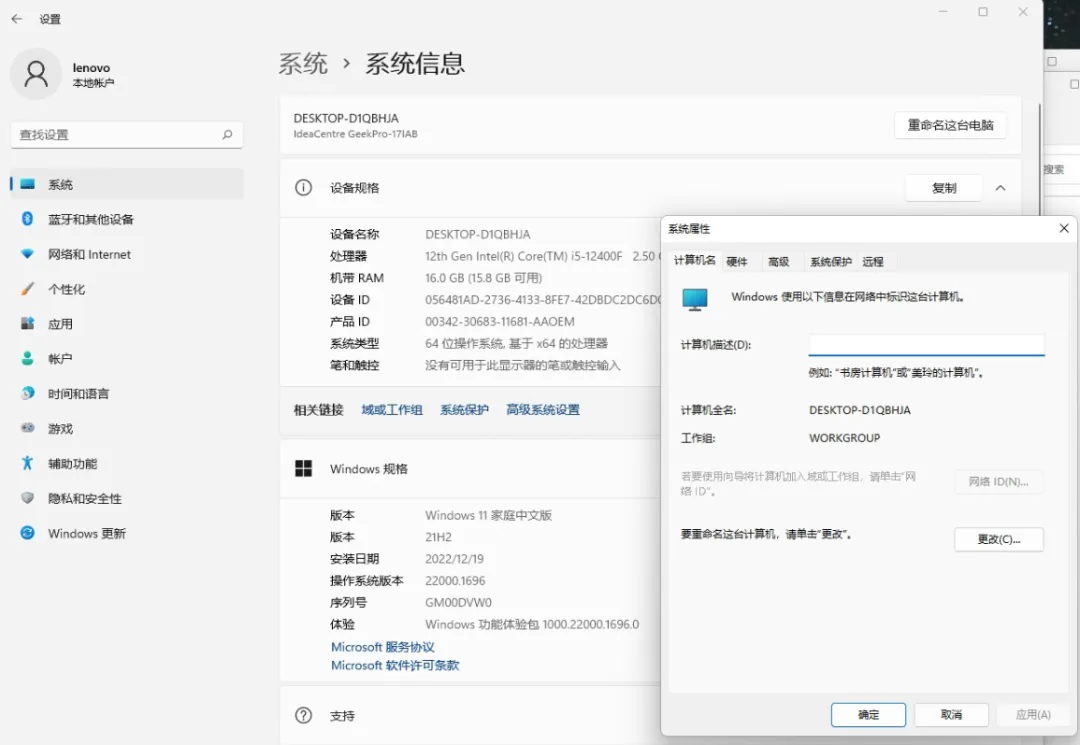
Task: Click WORKGROUP text in 系统属性
Action: (844, 438)
